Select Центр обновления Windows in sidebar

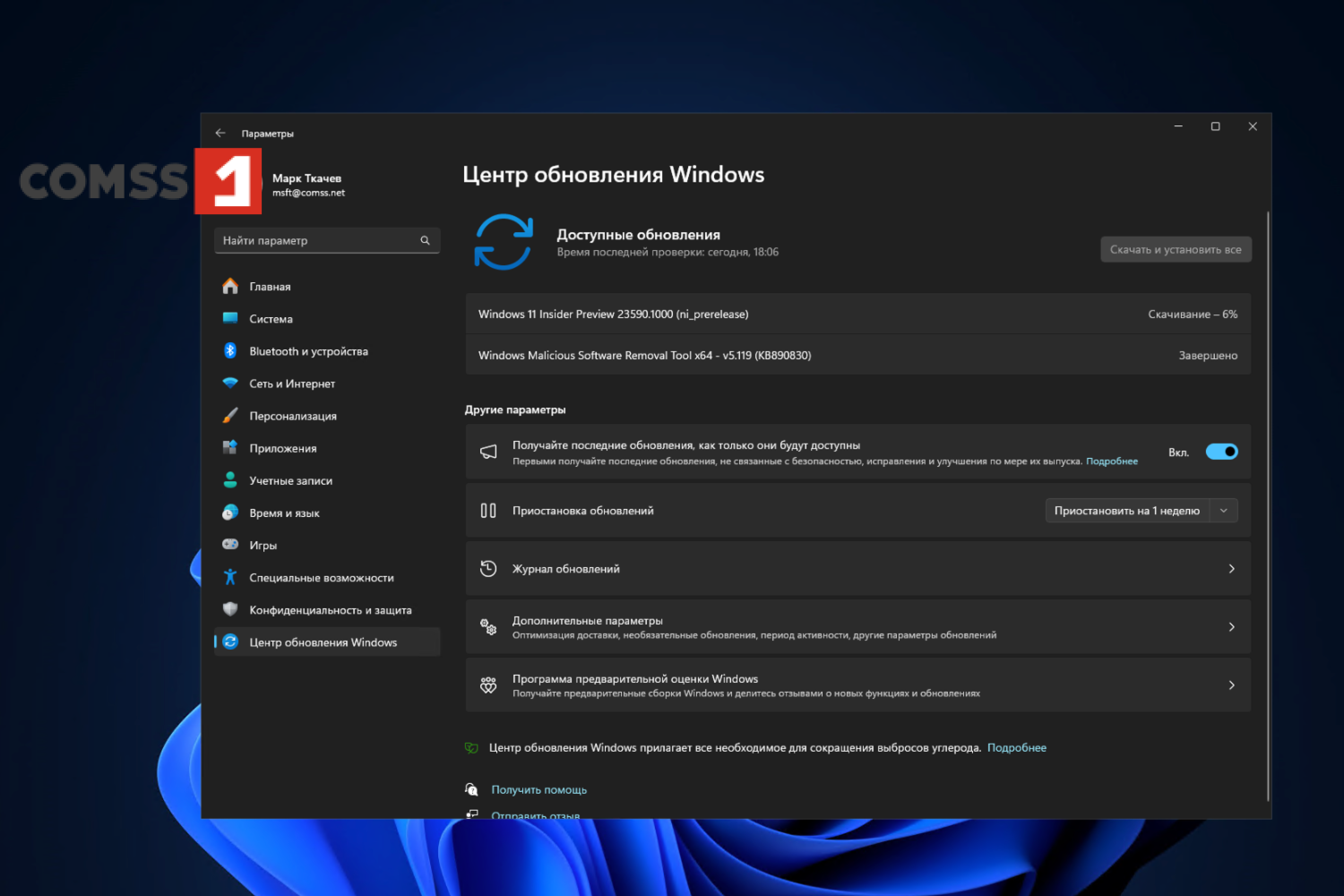tap(323, 642)
